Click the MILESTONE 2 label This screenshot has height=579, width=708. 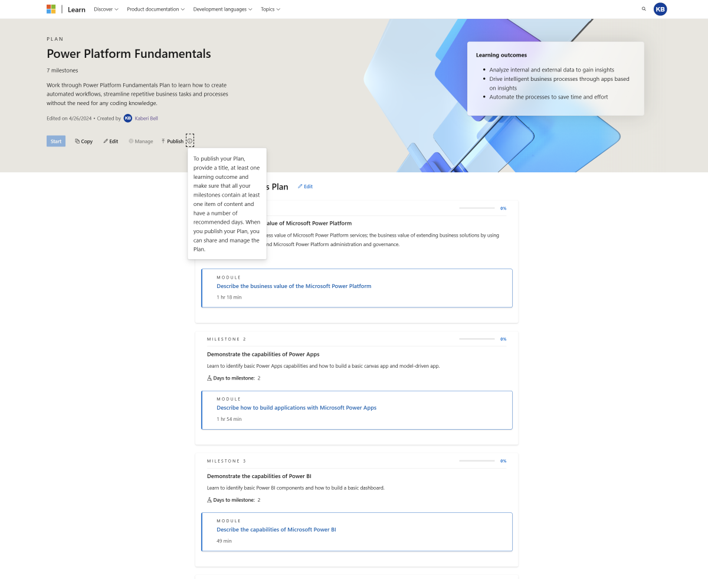coord(226,339)
